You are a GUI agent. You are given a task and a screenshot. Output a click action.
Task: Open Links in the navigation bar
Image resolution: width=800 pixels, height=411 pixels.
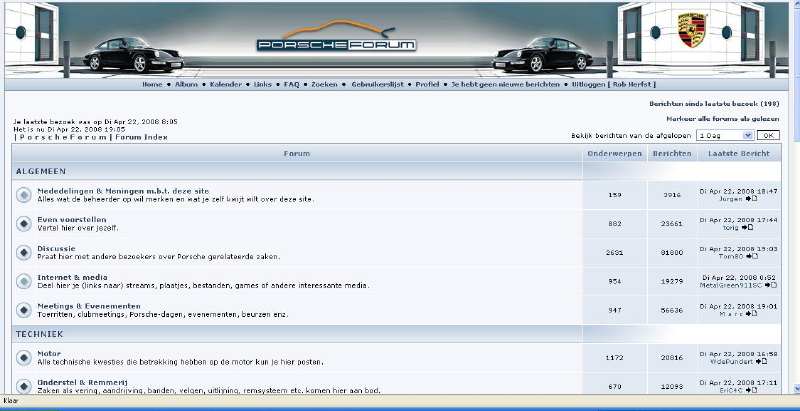pyautogui.click(x=263, y=85)
